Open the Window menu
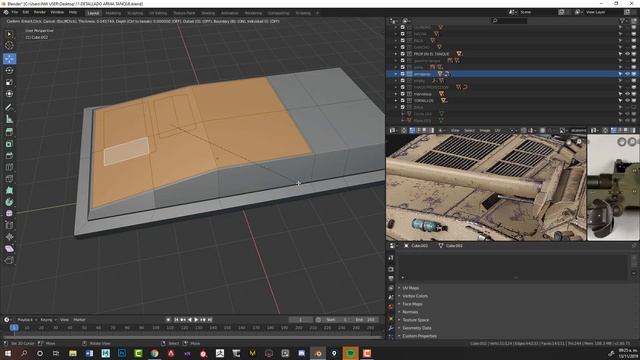The height and width of the screenshot is (360, 640). point(57,12)
